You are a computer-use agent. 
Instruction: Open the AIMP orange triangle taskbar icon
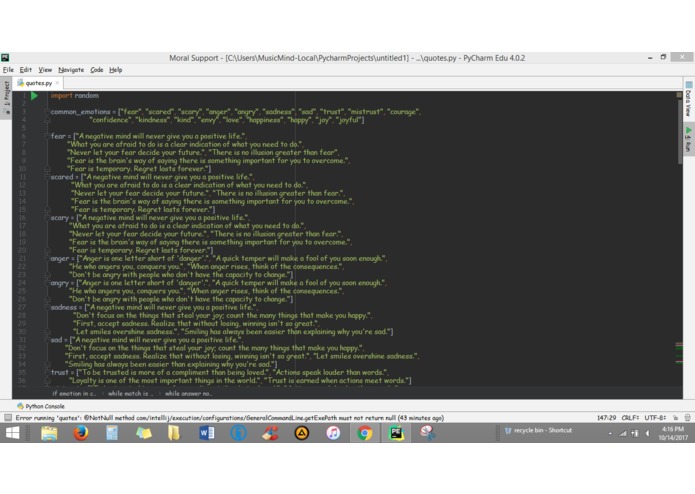[302, 433]
